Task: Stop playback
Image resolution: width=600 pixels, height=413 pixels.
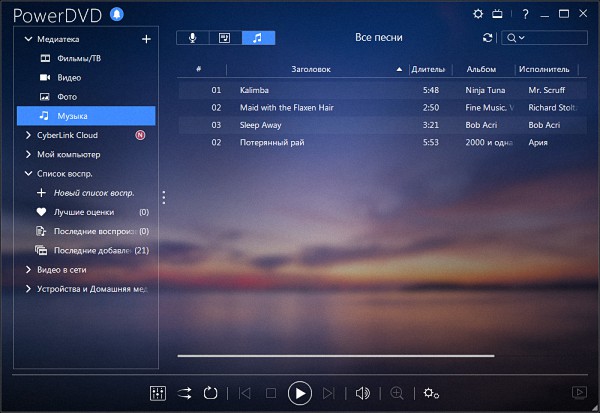Action: click(271, 393)
